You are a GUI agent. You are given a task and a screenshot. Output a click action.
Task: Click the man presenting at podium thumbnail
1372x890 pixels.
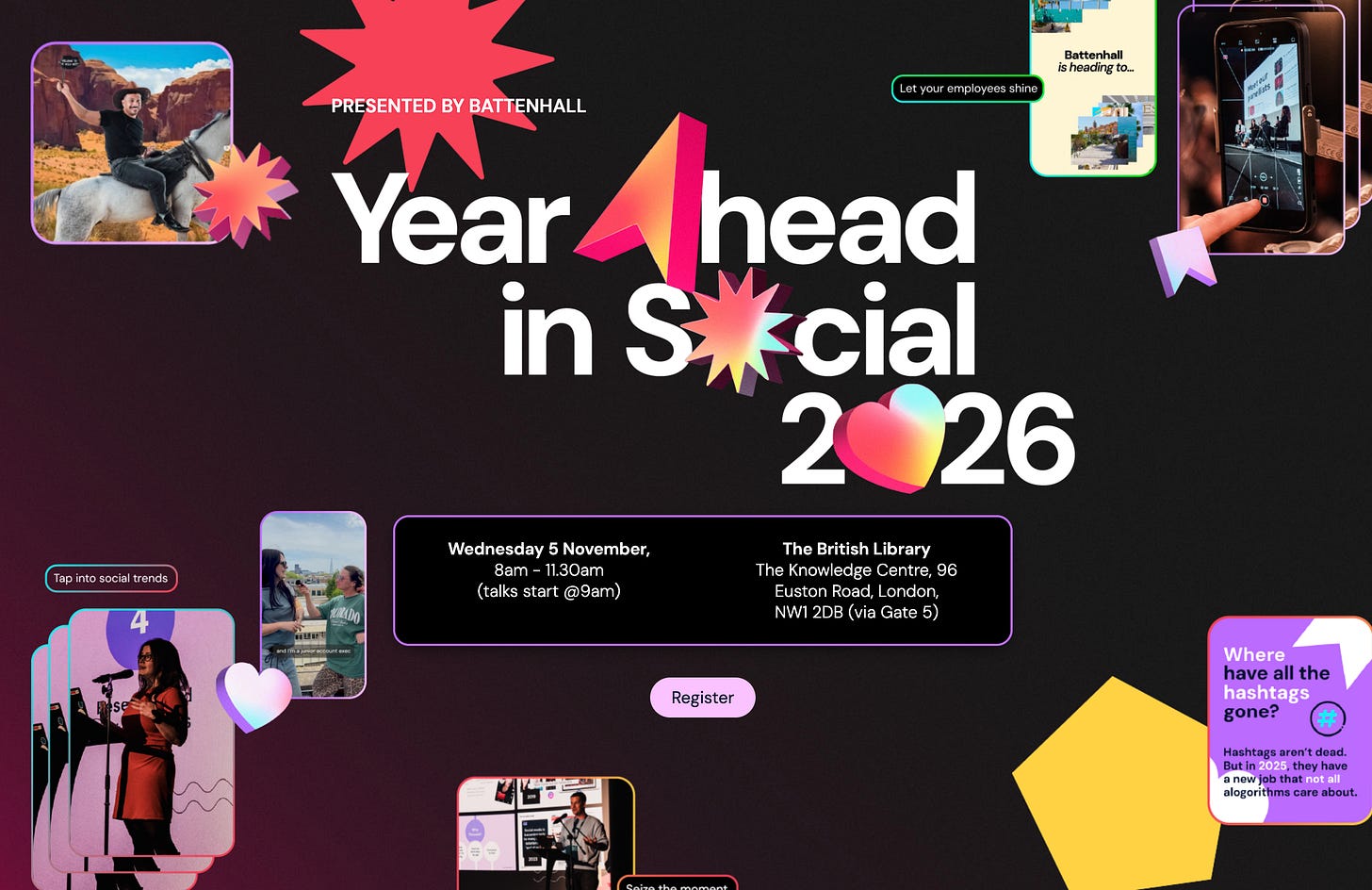pos(546,833)
